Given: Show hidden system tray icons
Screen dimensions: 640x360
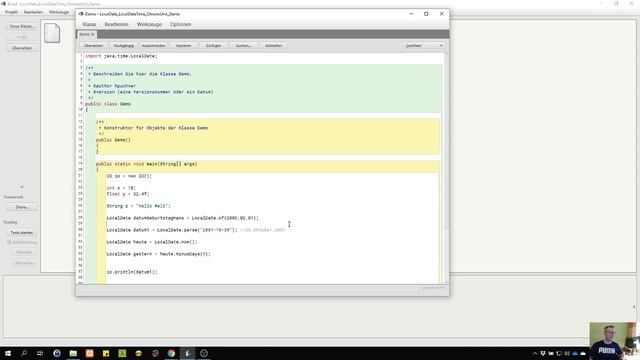Looking at the screenshot, I should tap(535, 353).
